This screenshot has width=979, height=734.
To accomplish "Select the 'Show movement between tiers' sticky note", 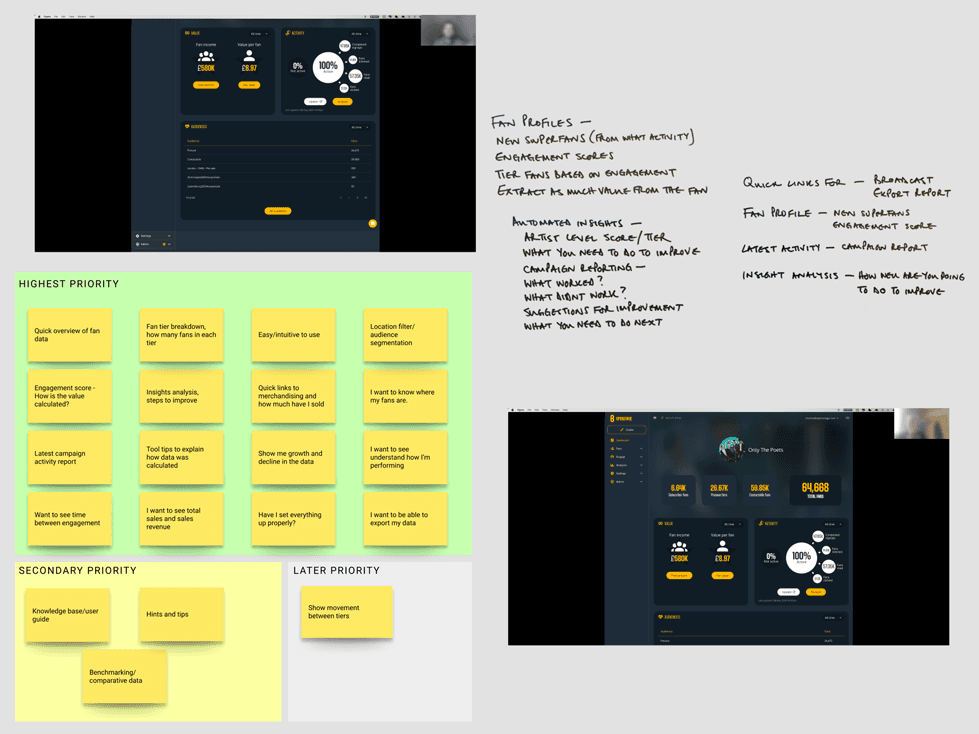I will coord(347,612).
